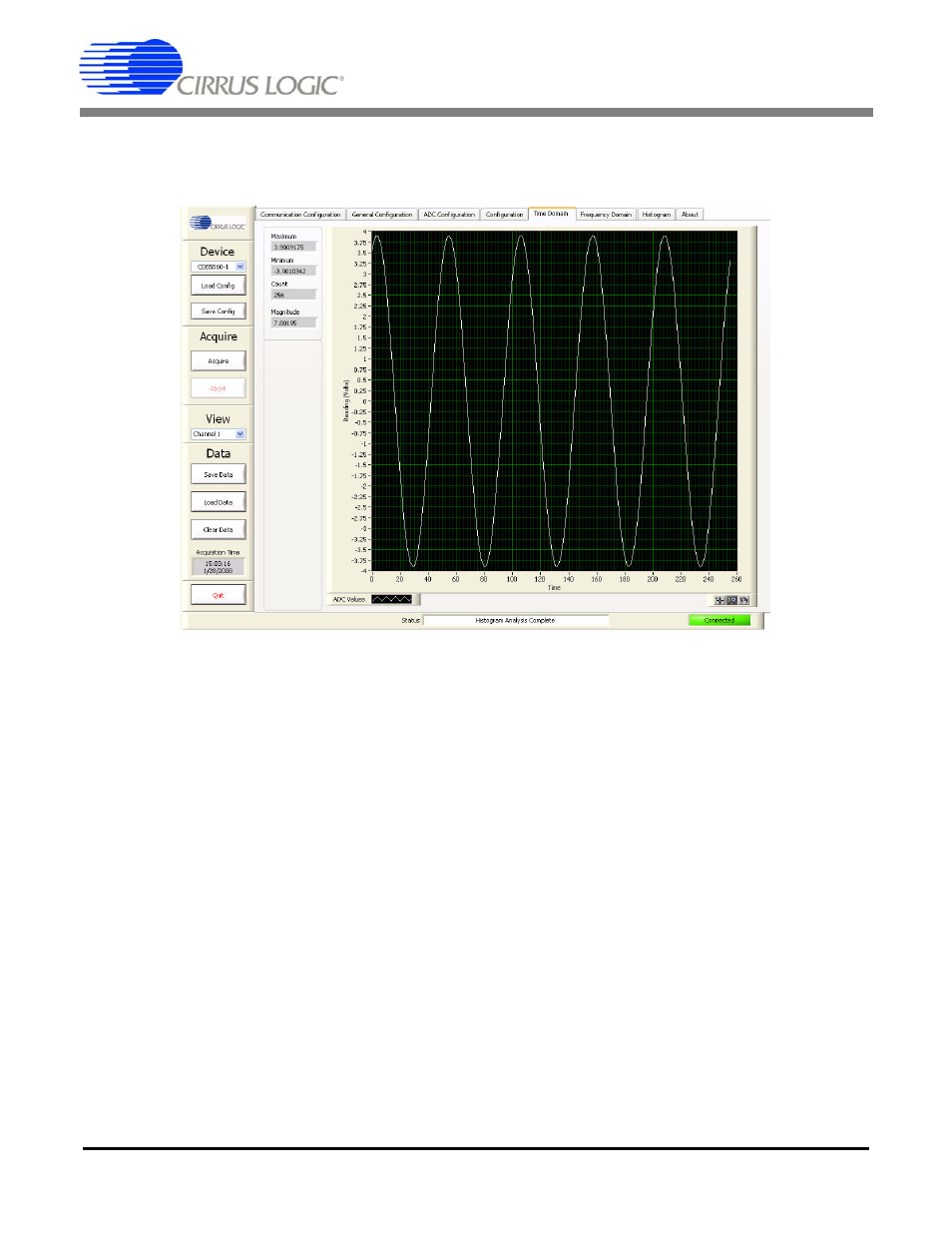Viewport: 952px width, 1233px height.
Task: Quit the application with Quit button
Action: coord(218,595)
